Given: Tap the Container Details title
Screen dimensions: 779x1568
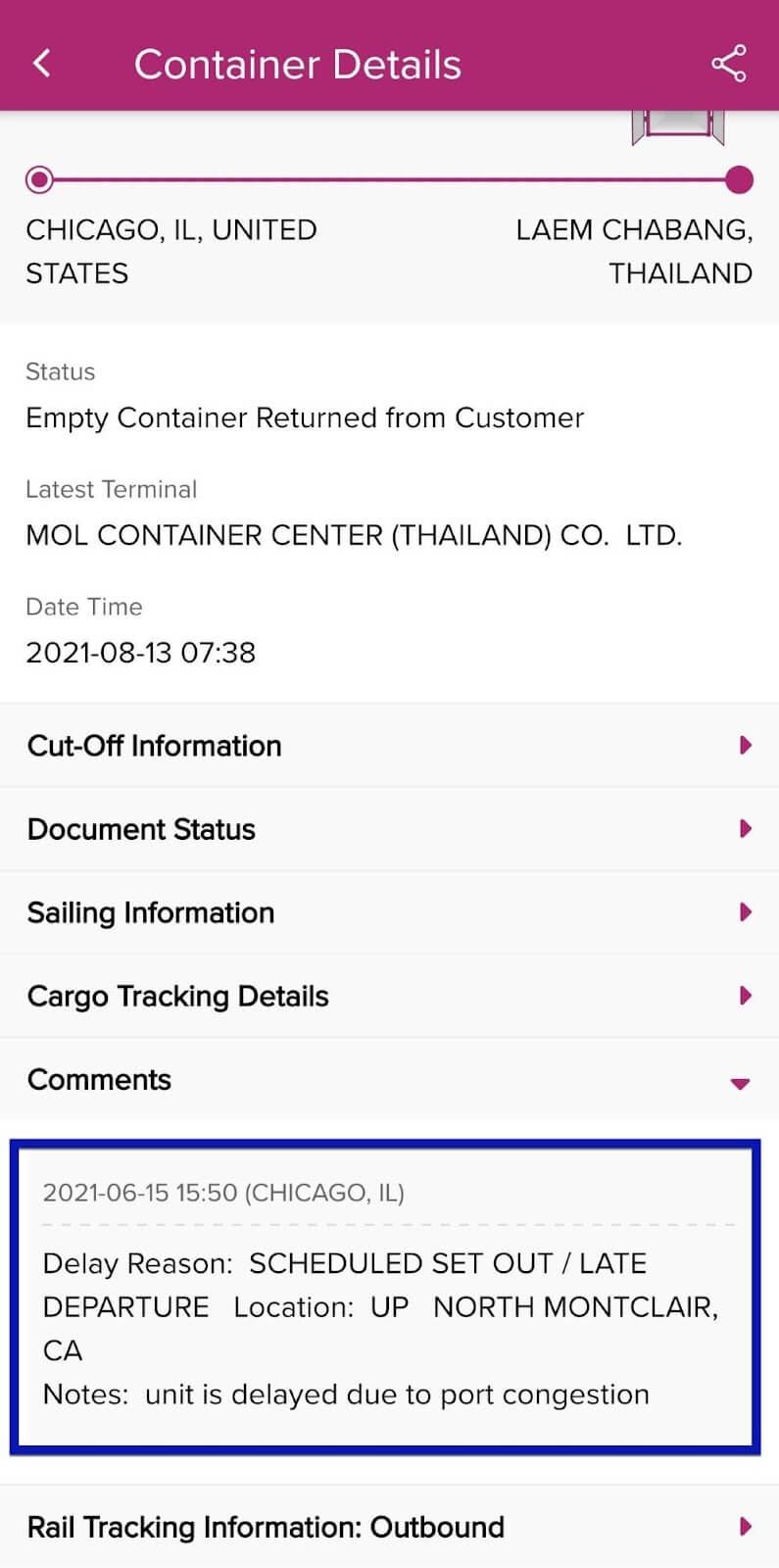Looking at the screenshot, I should click(x=297, y=65).
